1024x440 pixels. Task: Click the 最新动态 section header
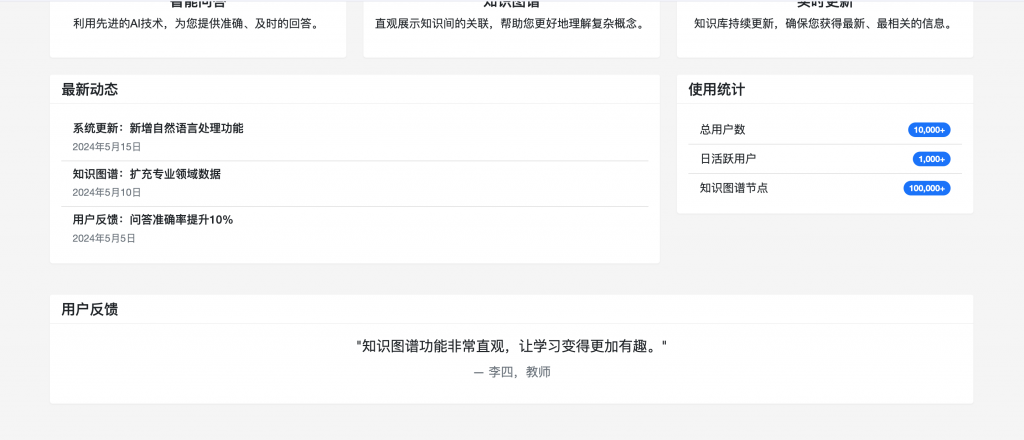(x=90, y=89)
